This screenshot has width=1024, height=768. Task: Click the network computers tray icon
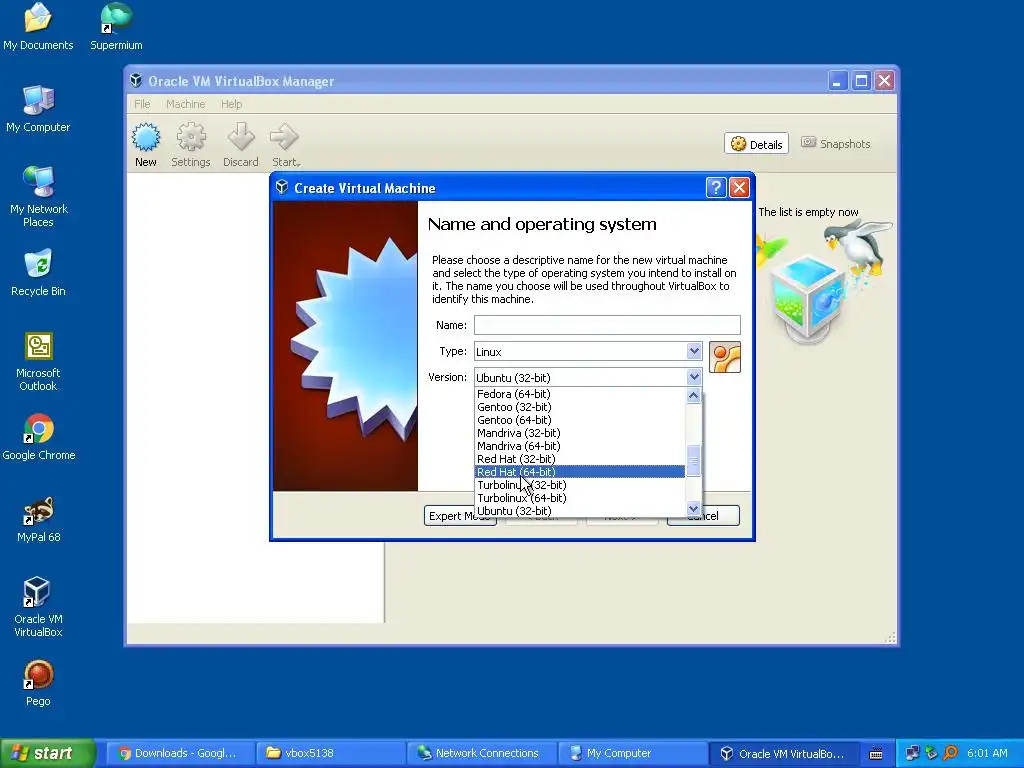click(x=912, y=754)
